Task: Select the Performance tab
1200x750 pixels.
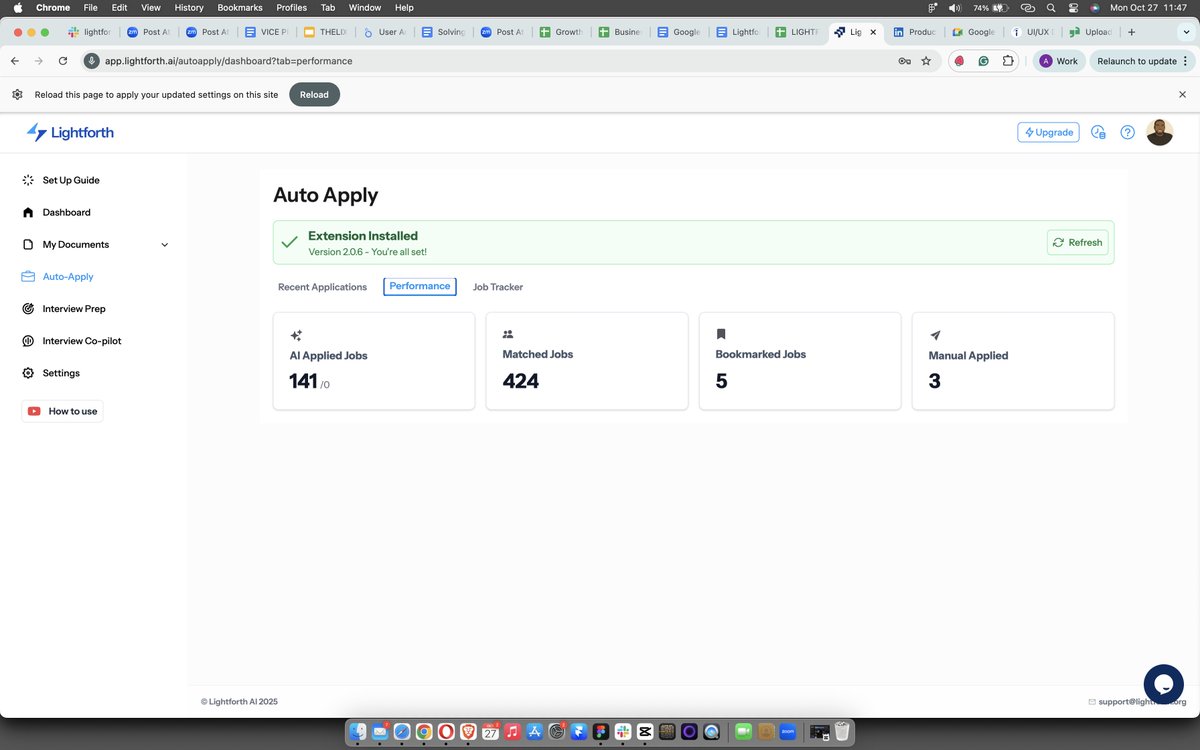Action: coord(420,286)
